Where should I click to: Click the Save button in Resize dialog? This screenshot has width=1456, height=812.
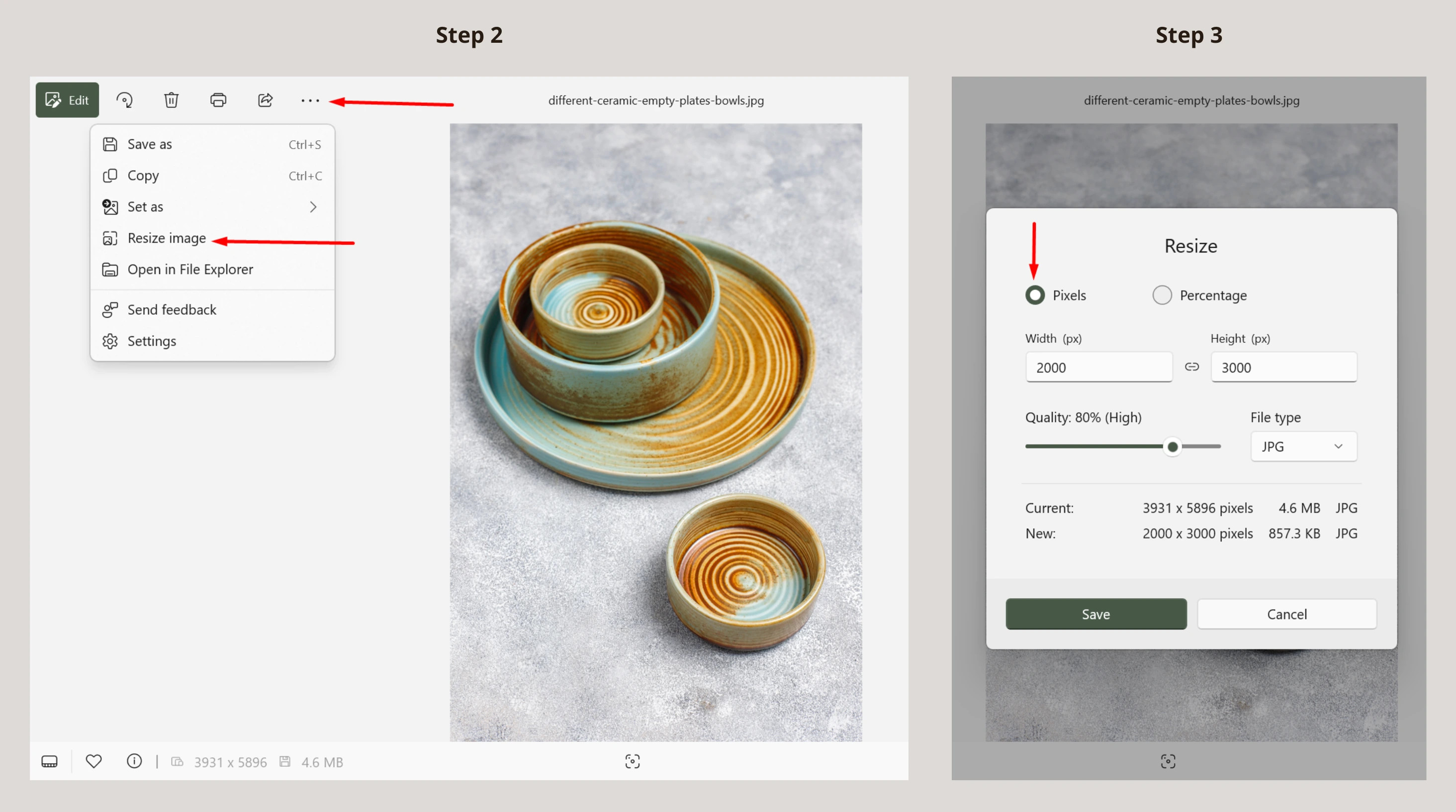[1096, 614]
